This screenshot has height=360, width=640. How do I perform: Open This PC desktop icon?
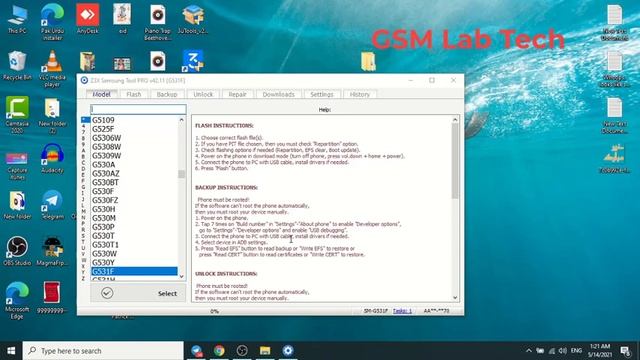[x=17, y=19]
